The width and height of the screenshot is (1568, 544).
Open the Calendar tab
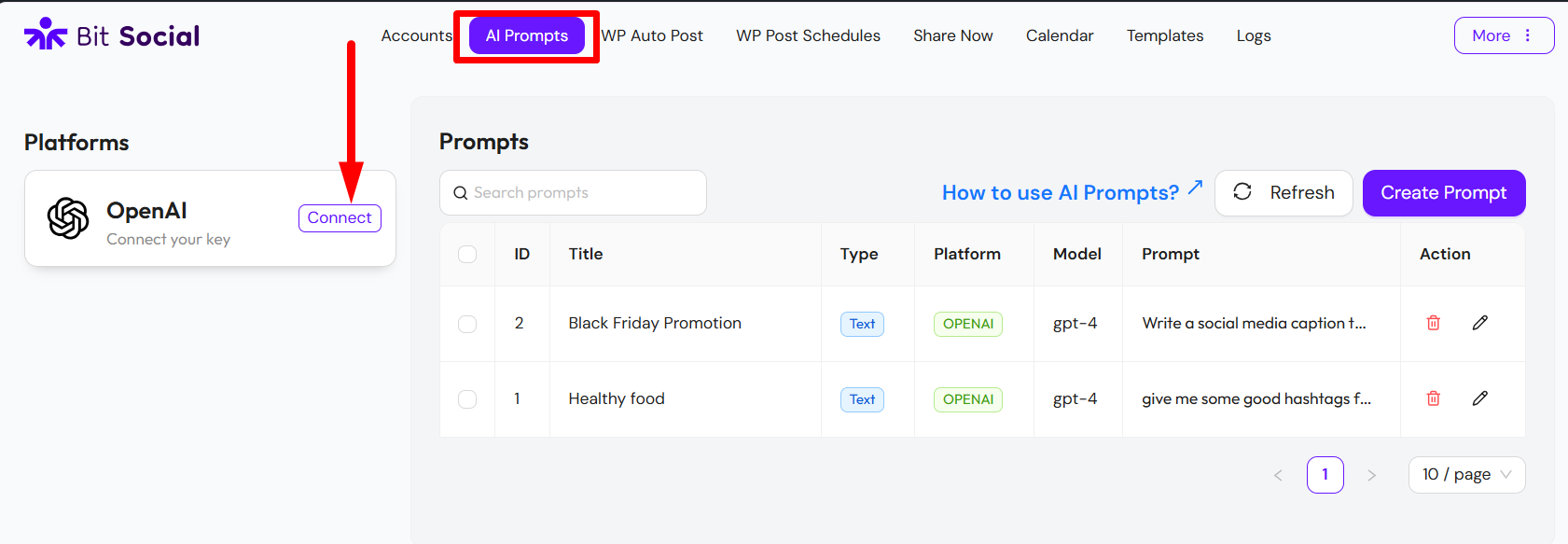click(x=1060, y=35)
